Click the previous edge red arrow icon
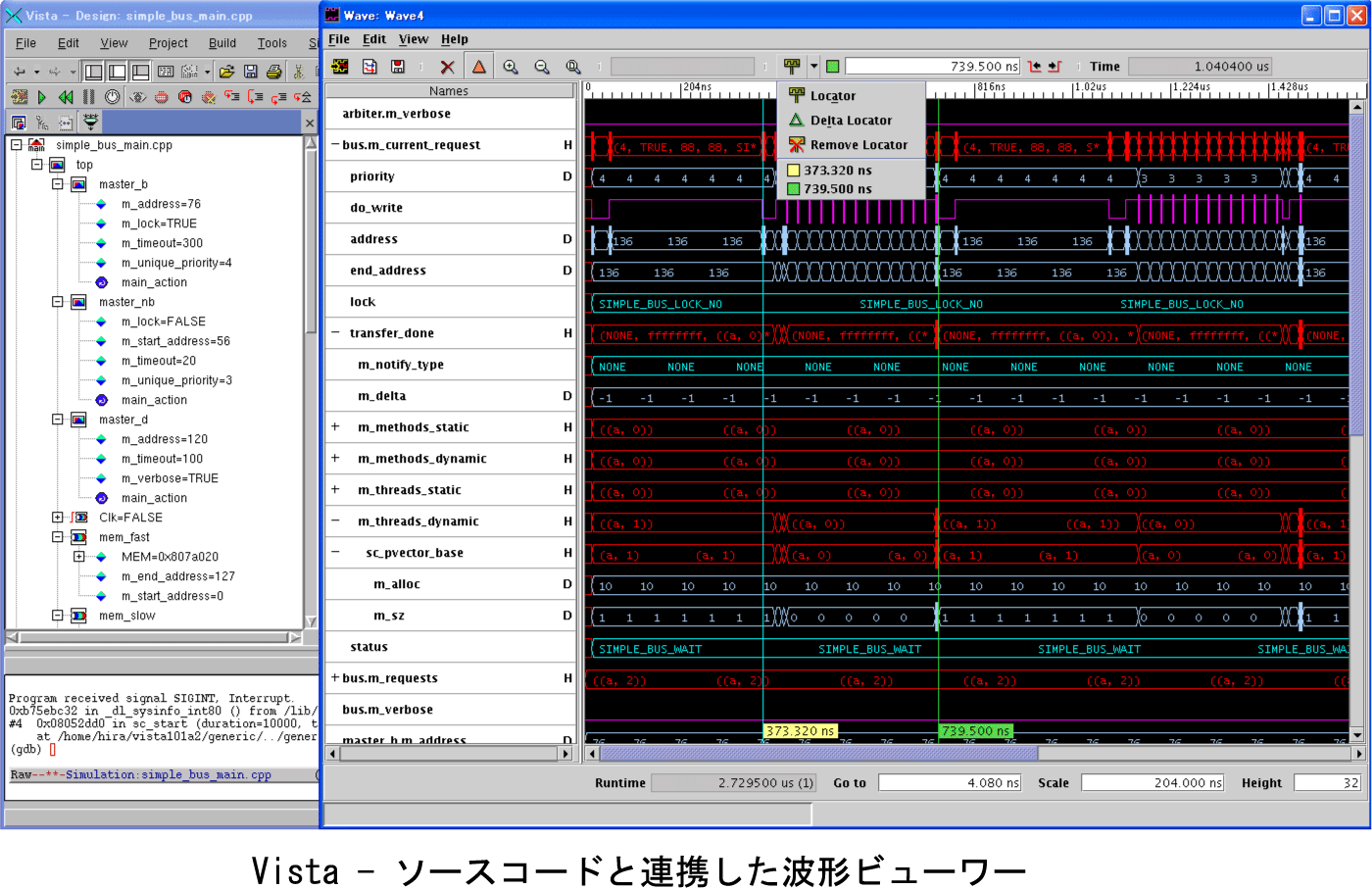 [x=1035, y=67]
